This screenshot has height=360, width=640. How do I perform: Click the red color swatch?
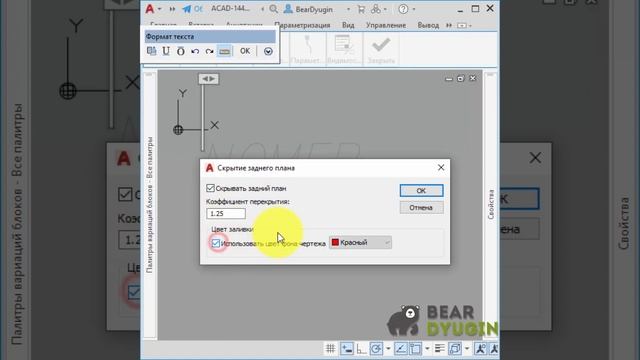[x=335, y=242]
